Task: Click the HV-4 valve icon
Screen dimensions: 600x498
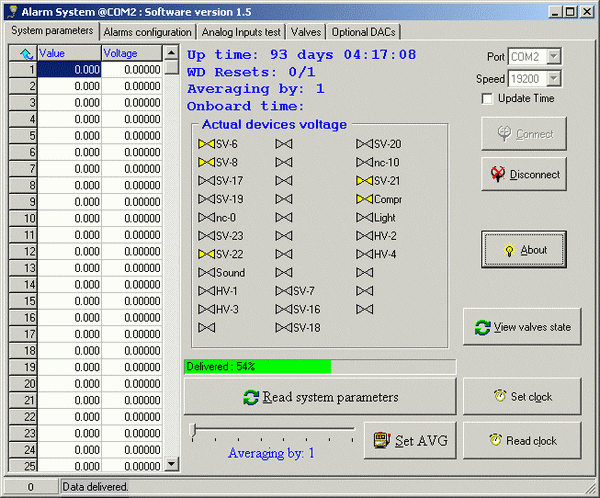Action: pyautogui.click(x=364, y=254)
